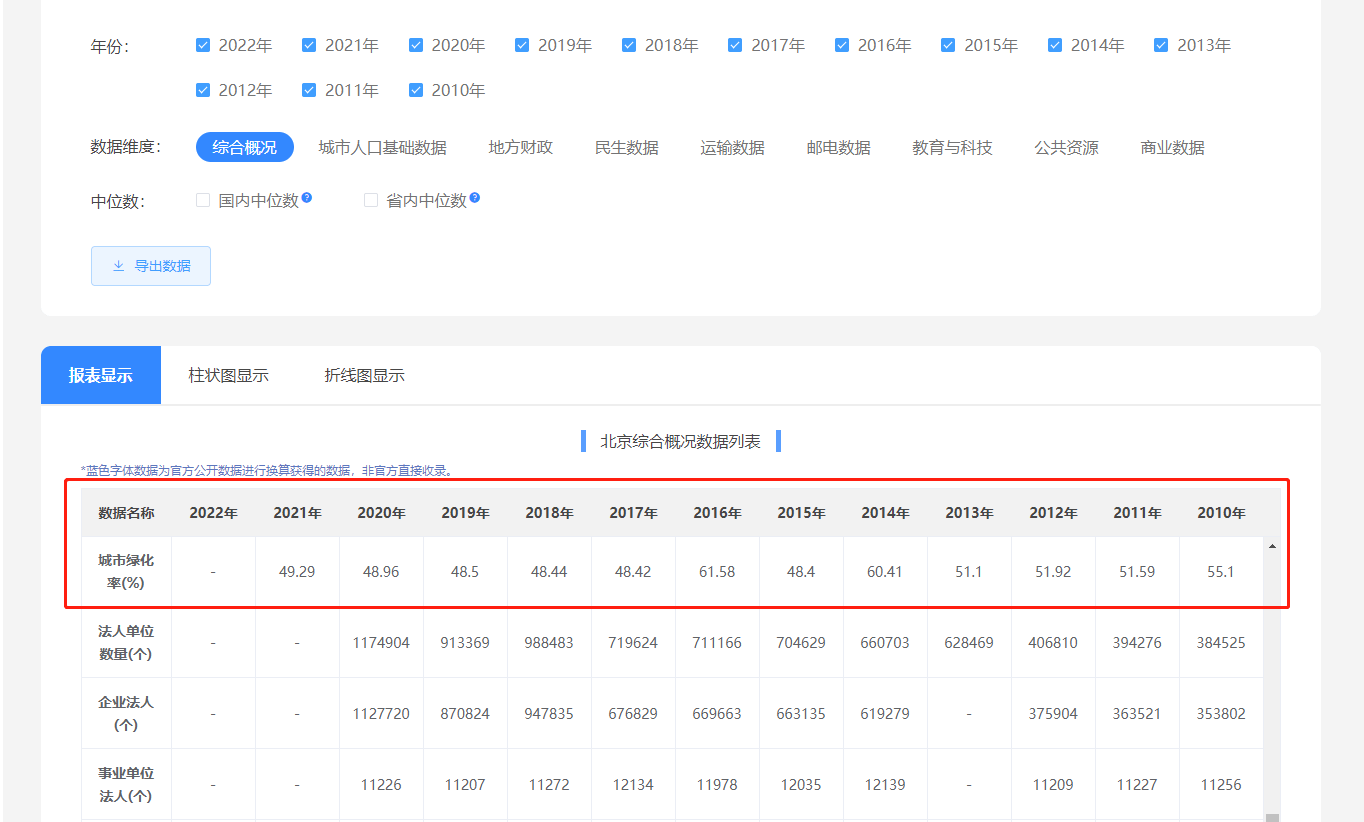Uncheck the 2022年 year checkbox
Screen dimensions: 1364x822
pyautogui.click(x=203, y=45)
